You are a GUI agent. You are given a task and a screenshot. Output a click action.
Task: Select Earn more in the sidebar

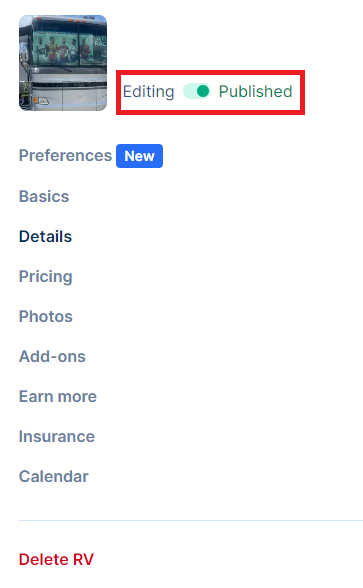[x=58, y=397]
